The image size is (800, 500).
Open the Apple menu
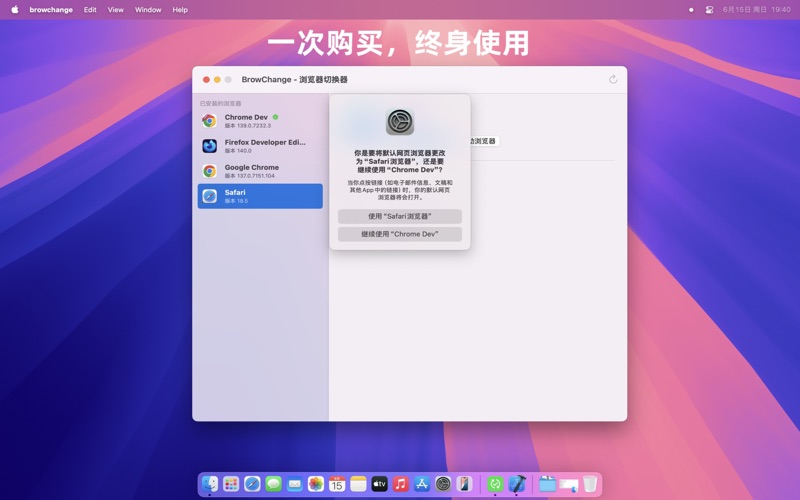[x=15, y=10]
